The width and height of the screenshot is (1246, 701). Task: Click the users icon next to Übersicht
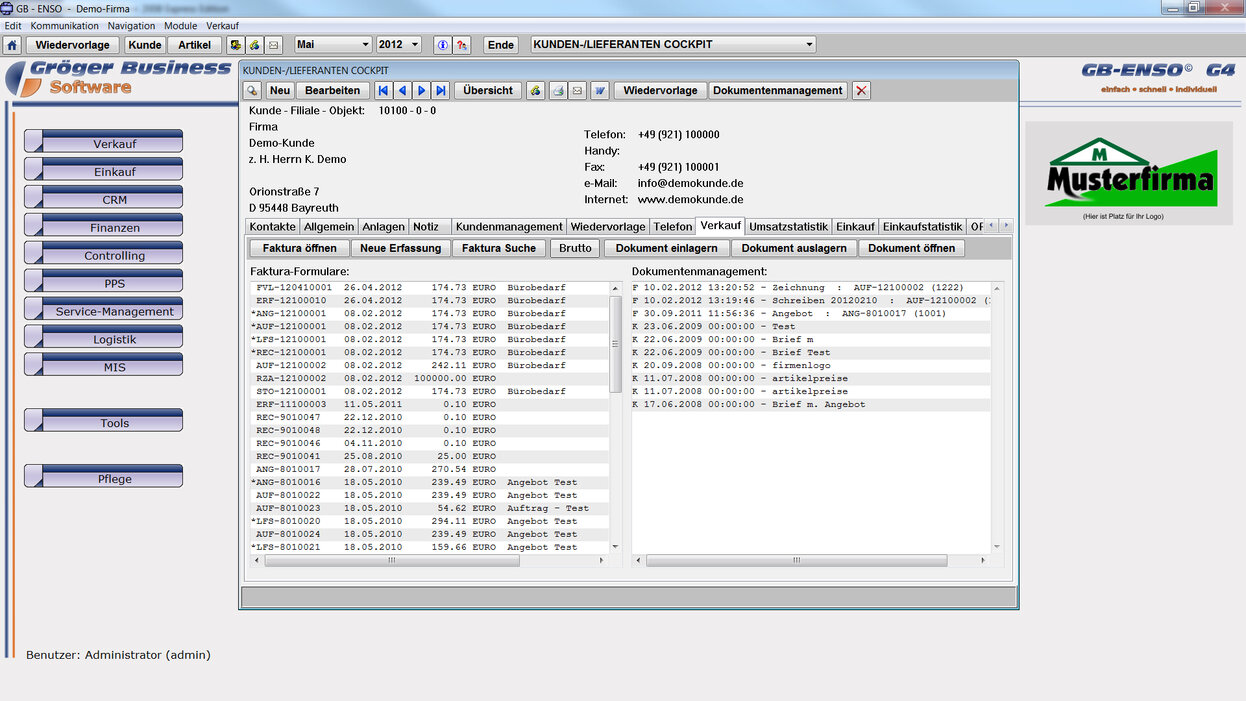(536, 90)
